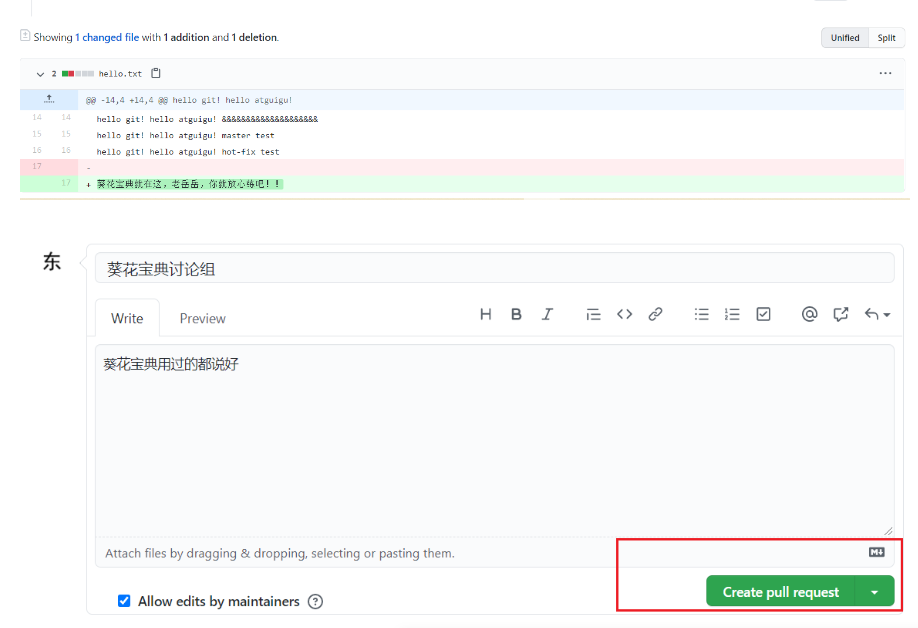This screenshot has height=628, width=918.
Task: Open Create pull request dropdown arrow
Action: tap(875, 592)
